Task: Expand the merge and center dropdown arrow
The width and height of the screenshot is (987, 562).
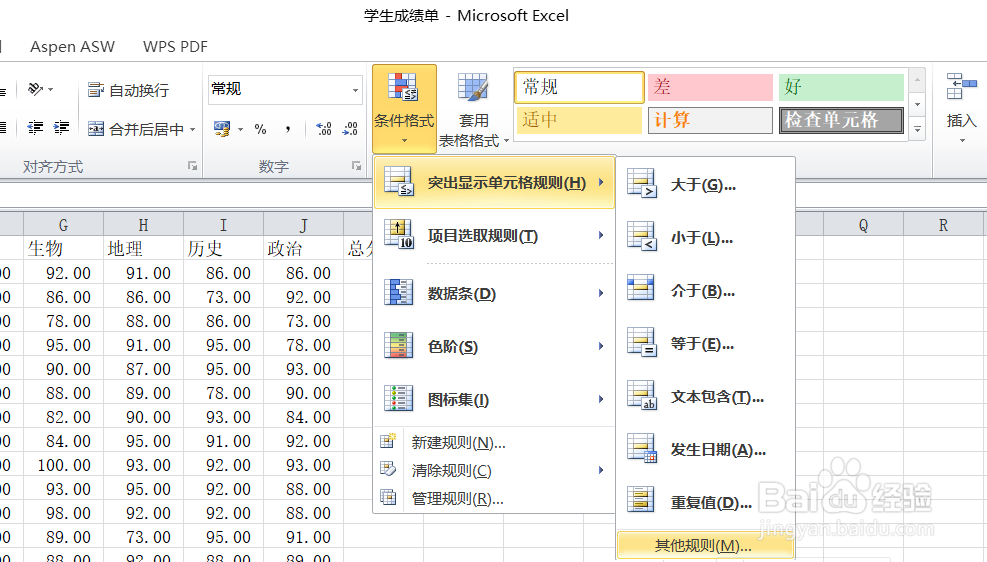Action: (193, 130)
